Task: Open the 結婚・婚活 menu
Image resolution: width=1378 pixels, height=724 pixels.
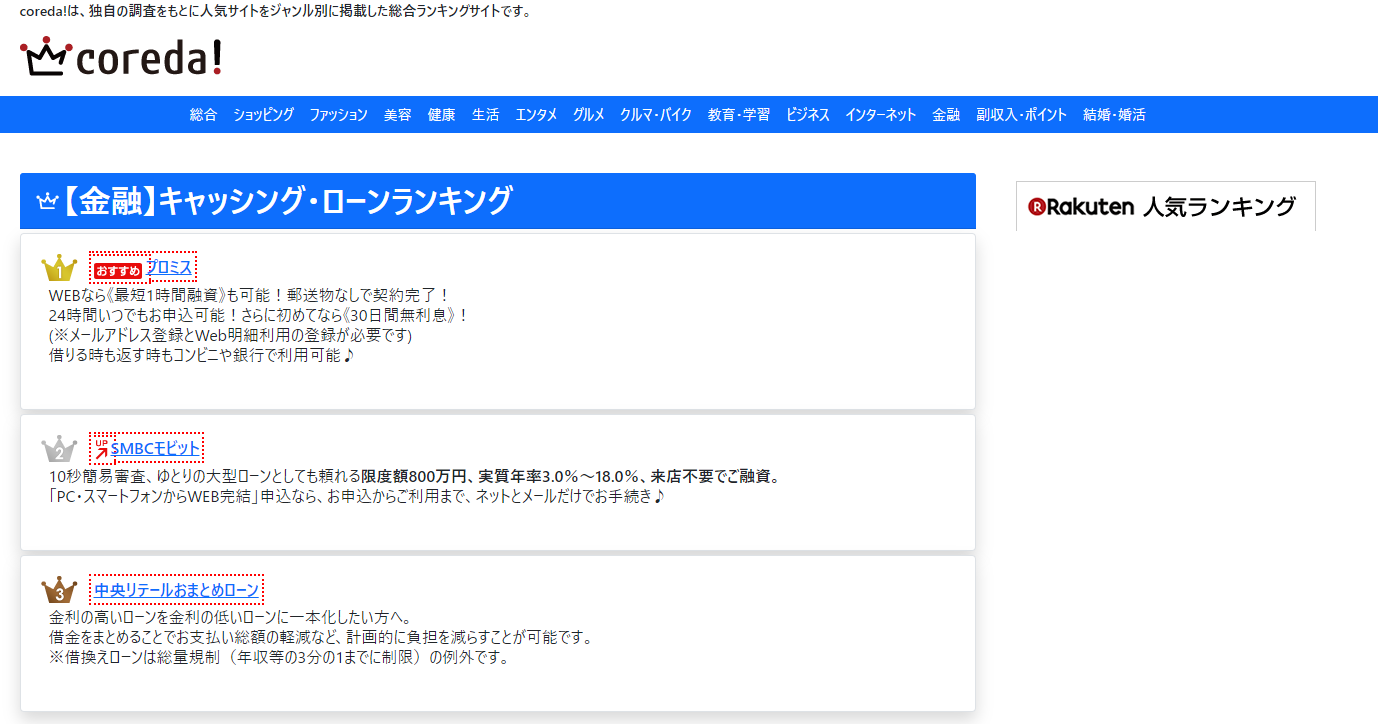Action: [1114, 115]
